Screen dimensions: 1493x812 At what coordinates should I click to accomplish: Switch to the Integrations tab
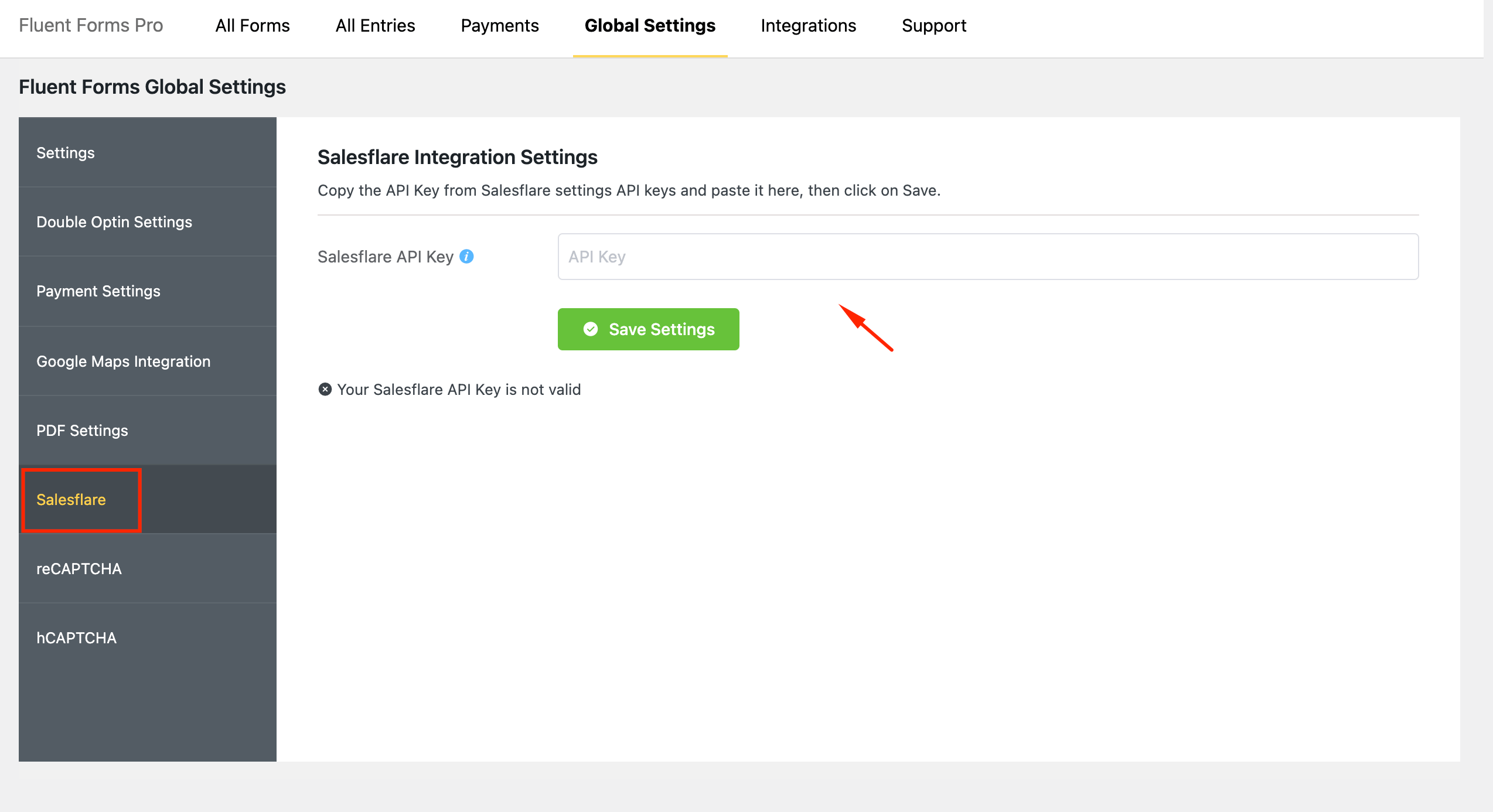(x=809, y=26)
